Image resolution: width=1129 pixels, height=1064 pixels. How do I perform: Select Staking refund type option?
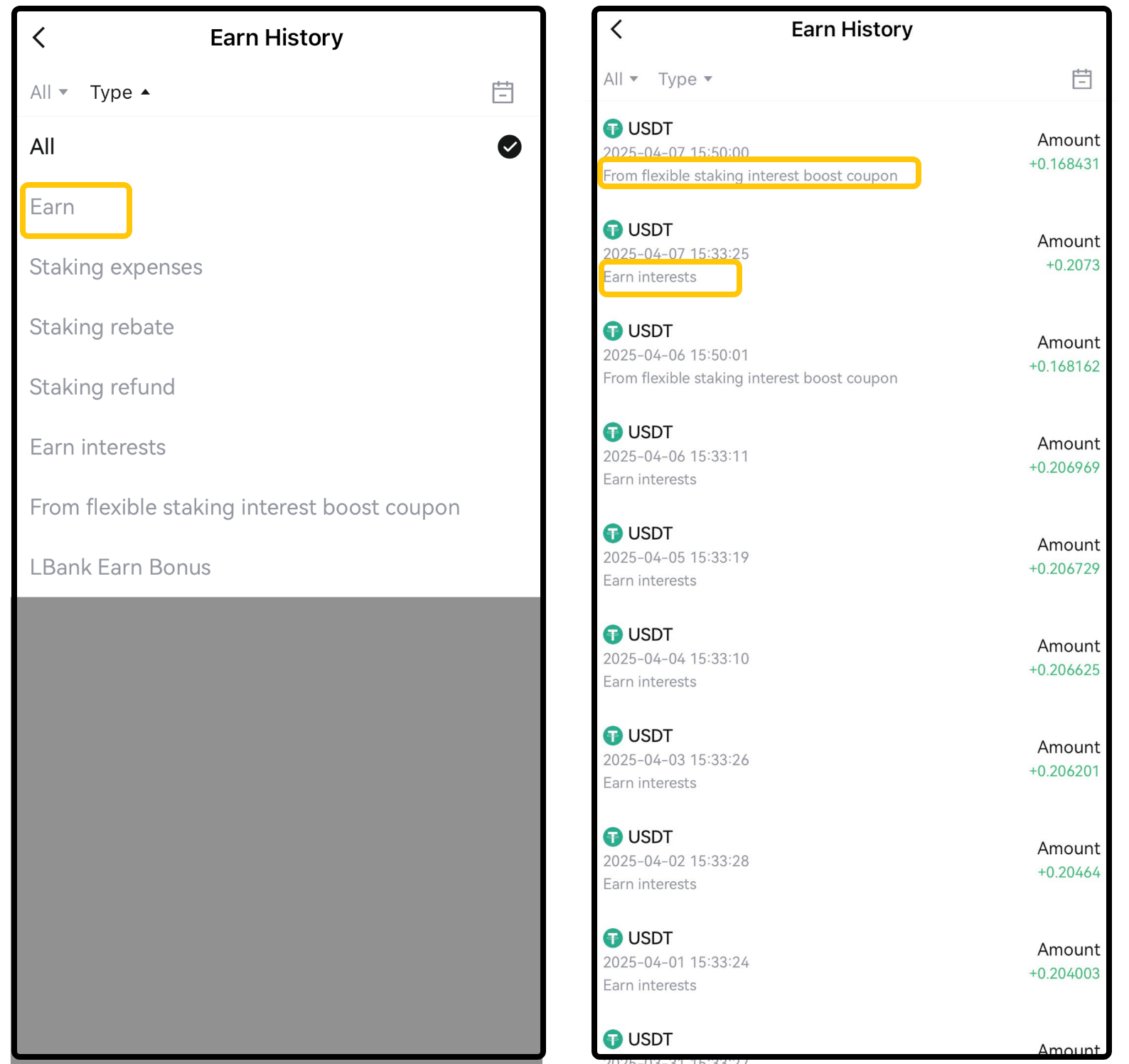coord(102,387)
